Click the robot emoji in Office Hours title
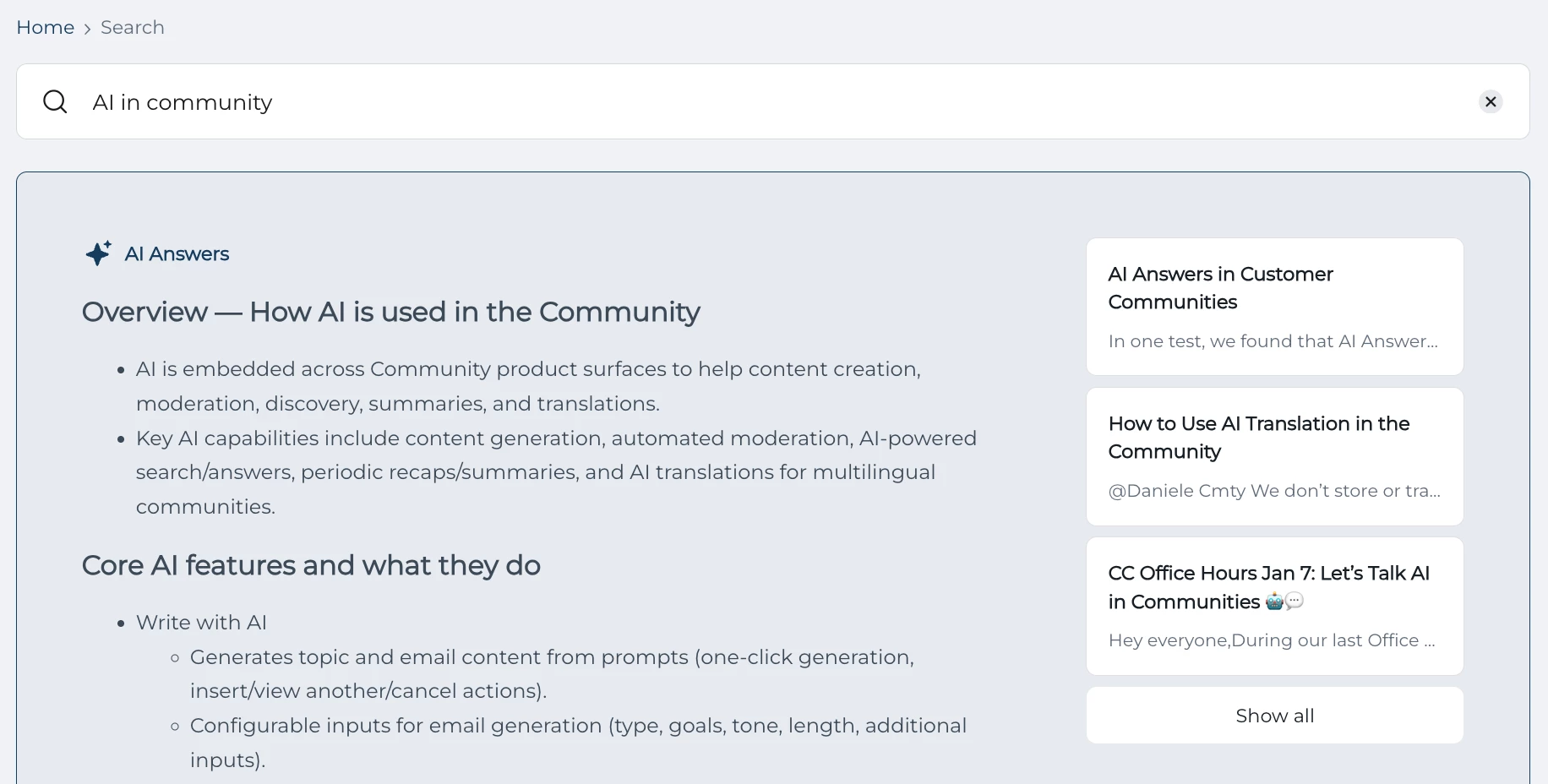The image size is (1548, 784). [1274, 602]
